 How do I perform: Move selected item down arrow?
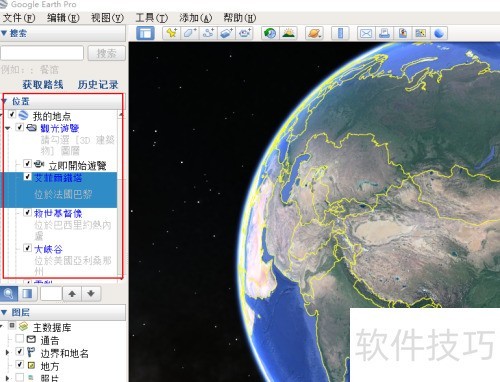[x=91, y=294]
